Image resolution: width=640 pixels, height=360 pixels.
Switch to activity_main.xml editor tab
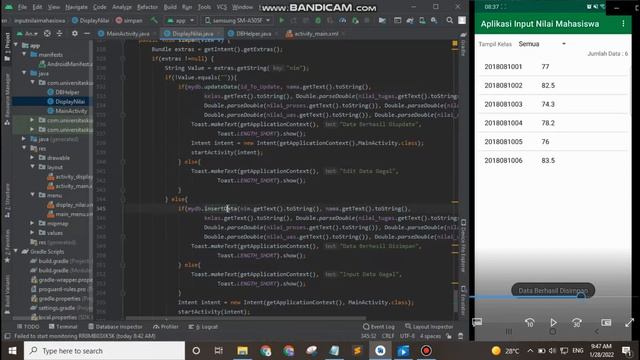tap(313, 34)
